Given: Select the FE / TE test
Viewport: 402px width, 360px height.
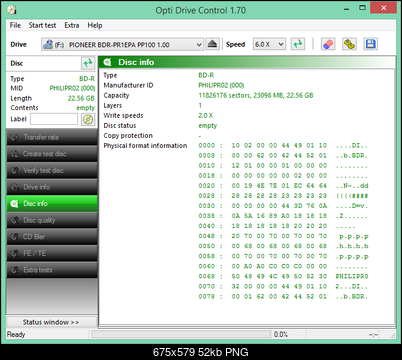Looking at the screenshot, I should [52, 253].
